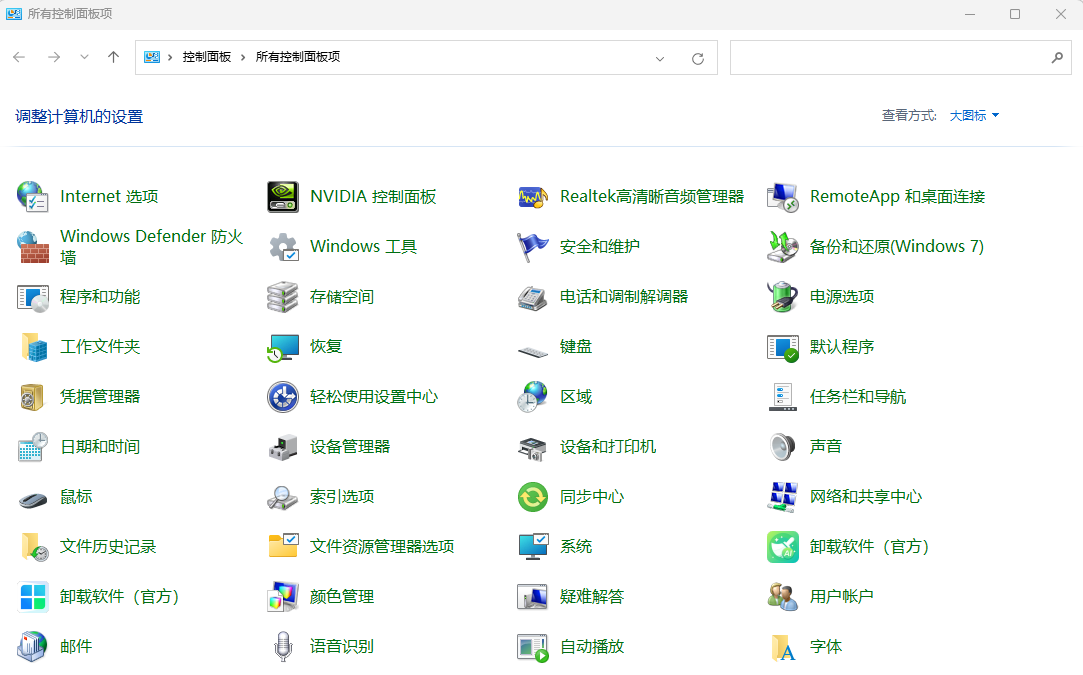Open the 凭据管理器 safe icon

pos(32,397)
